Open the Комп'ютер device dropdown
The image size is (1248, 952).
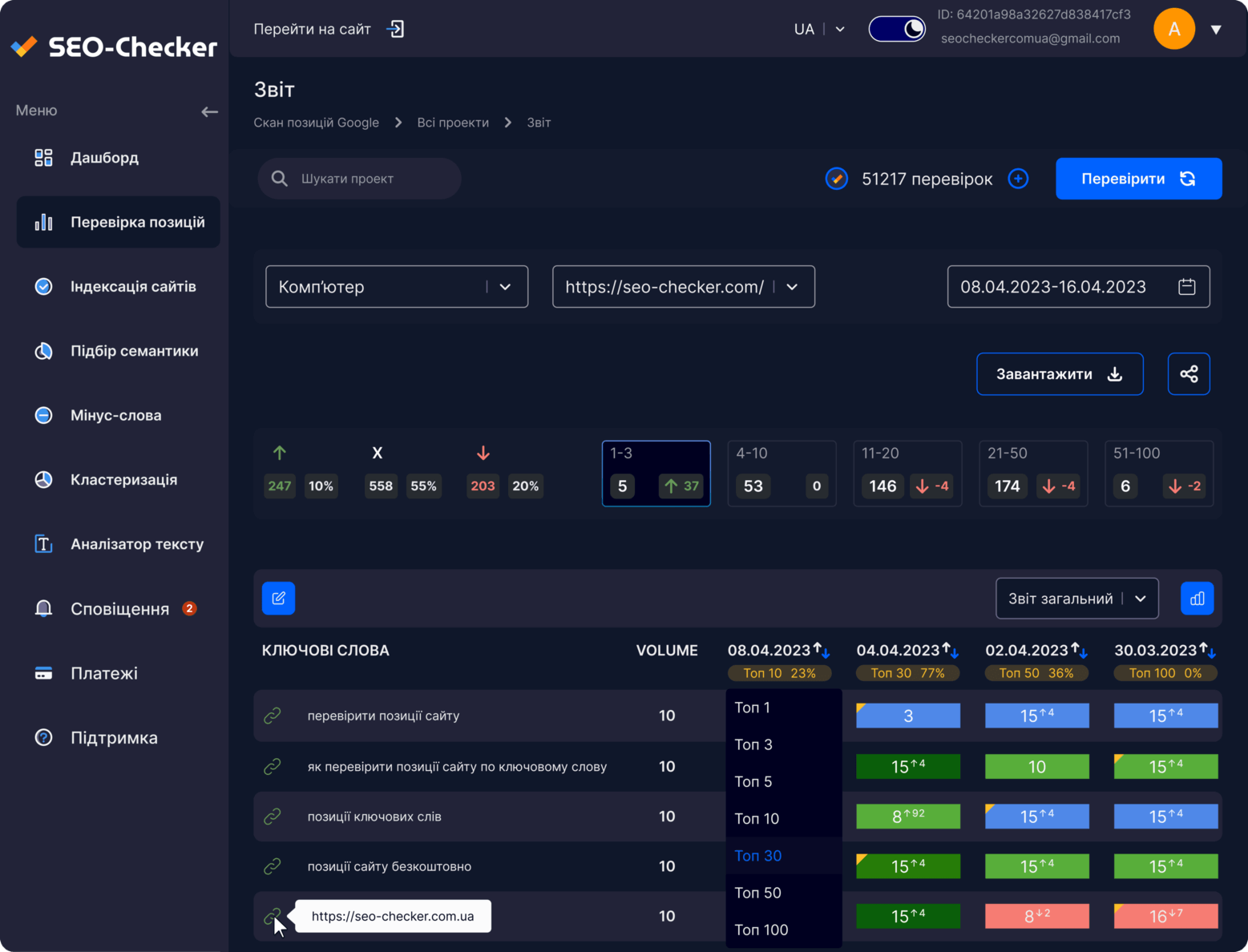[397, 287]
